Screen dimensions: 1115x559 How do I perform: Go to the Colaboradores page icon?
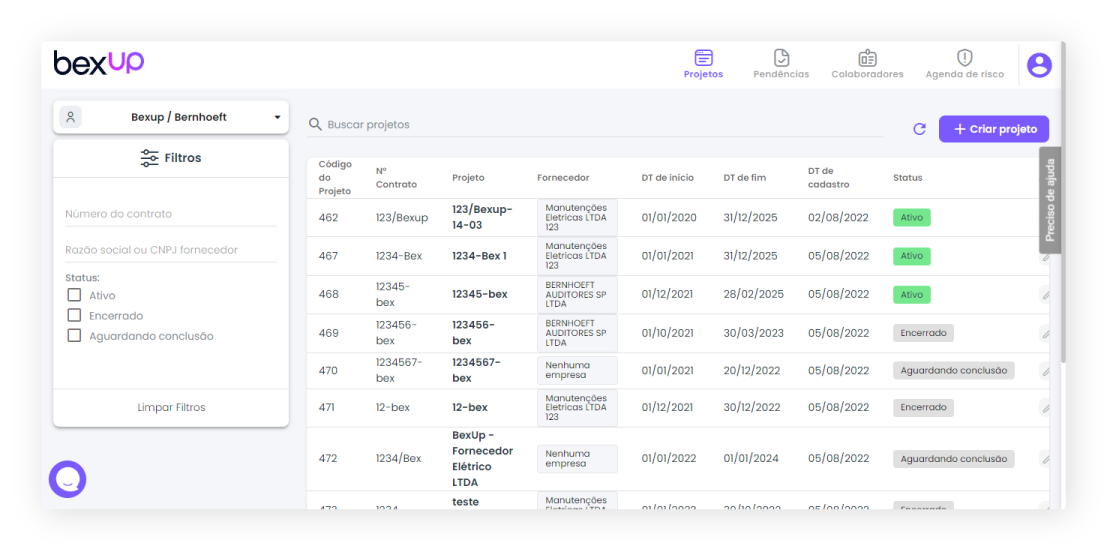click(867, 58)
